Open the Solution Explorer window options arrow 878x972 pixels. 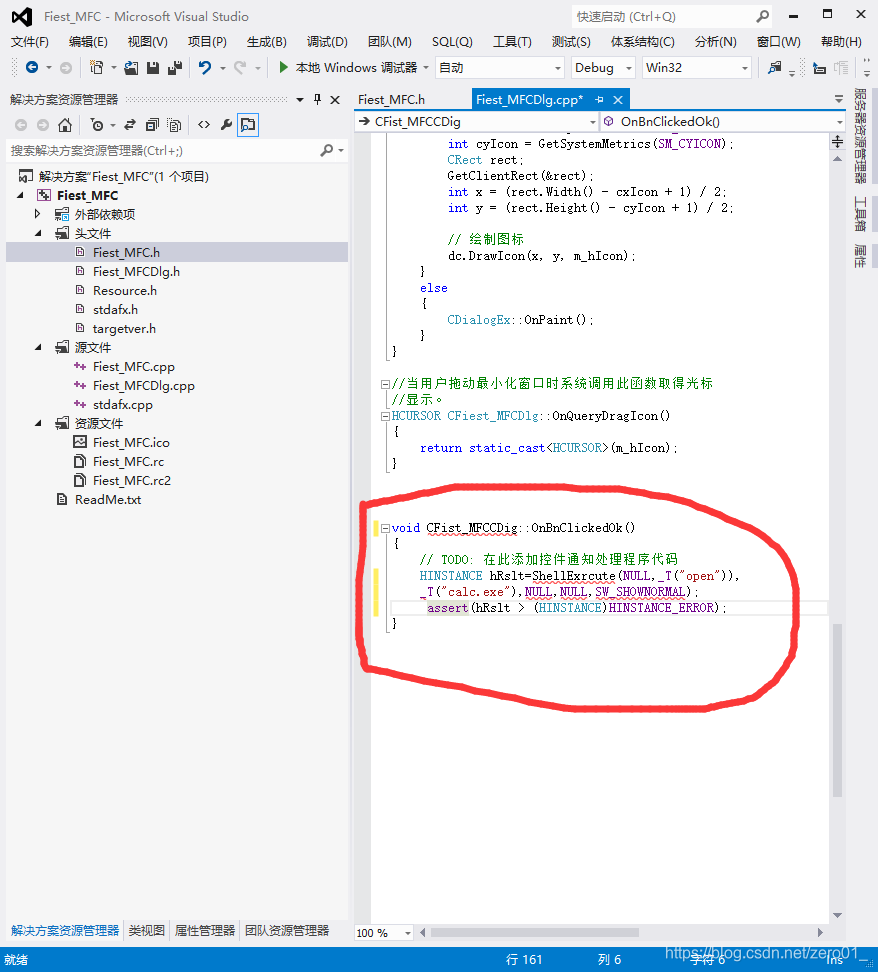pos(300,99)
